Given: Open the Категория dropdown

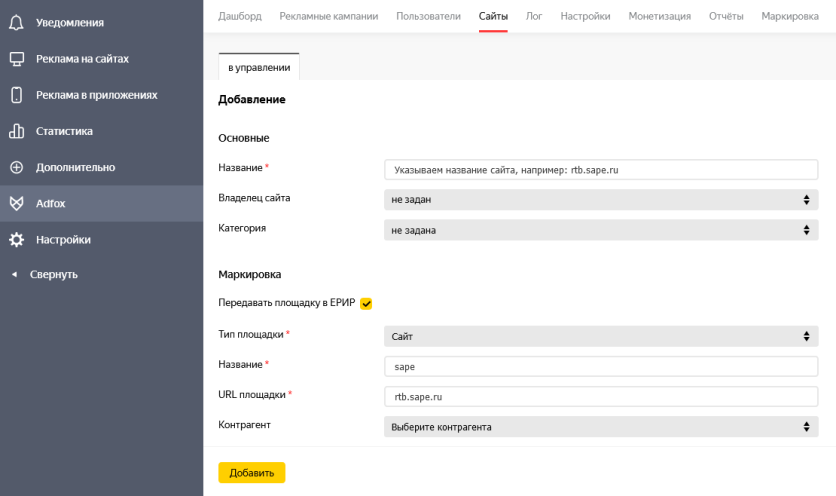Looking at the screenshot, I should tap(601, 230).
